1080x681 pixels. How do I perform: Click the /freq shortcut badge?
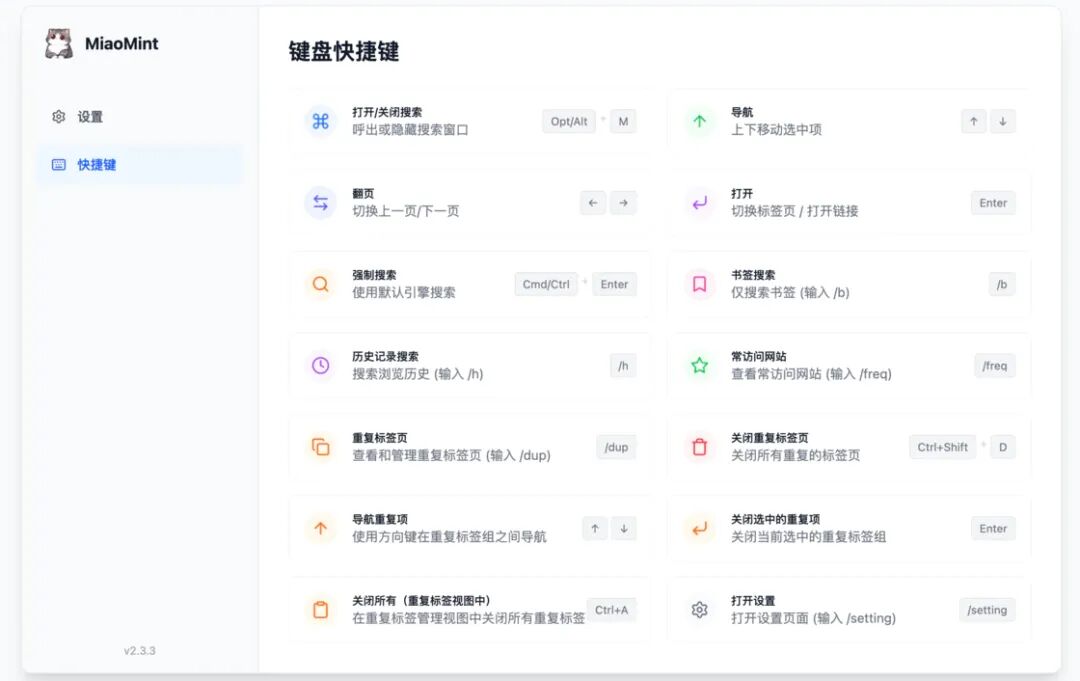click(995, 366)
